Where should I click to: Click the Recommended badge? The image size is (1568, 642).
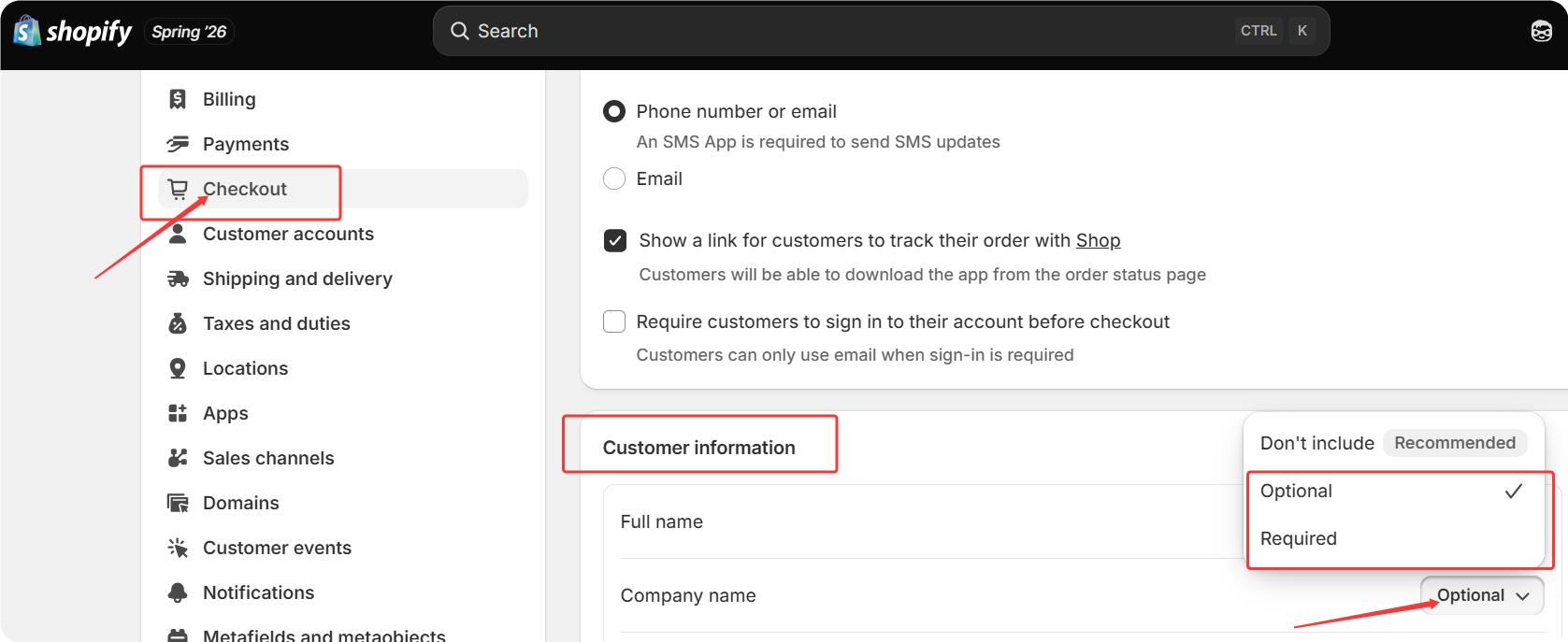point(1455,443)
